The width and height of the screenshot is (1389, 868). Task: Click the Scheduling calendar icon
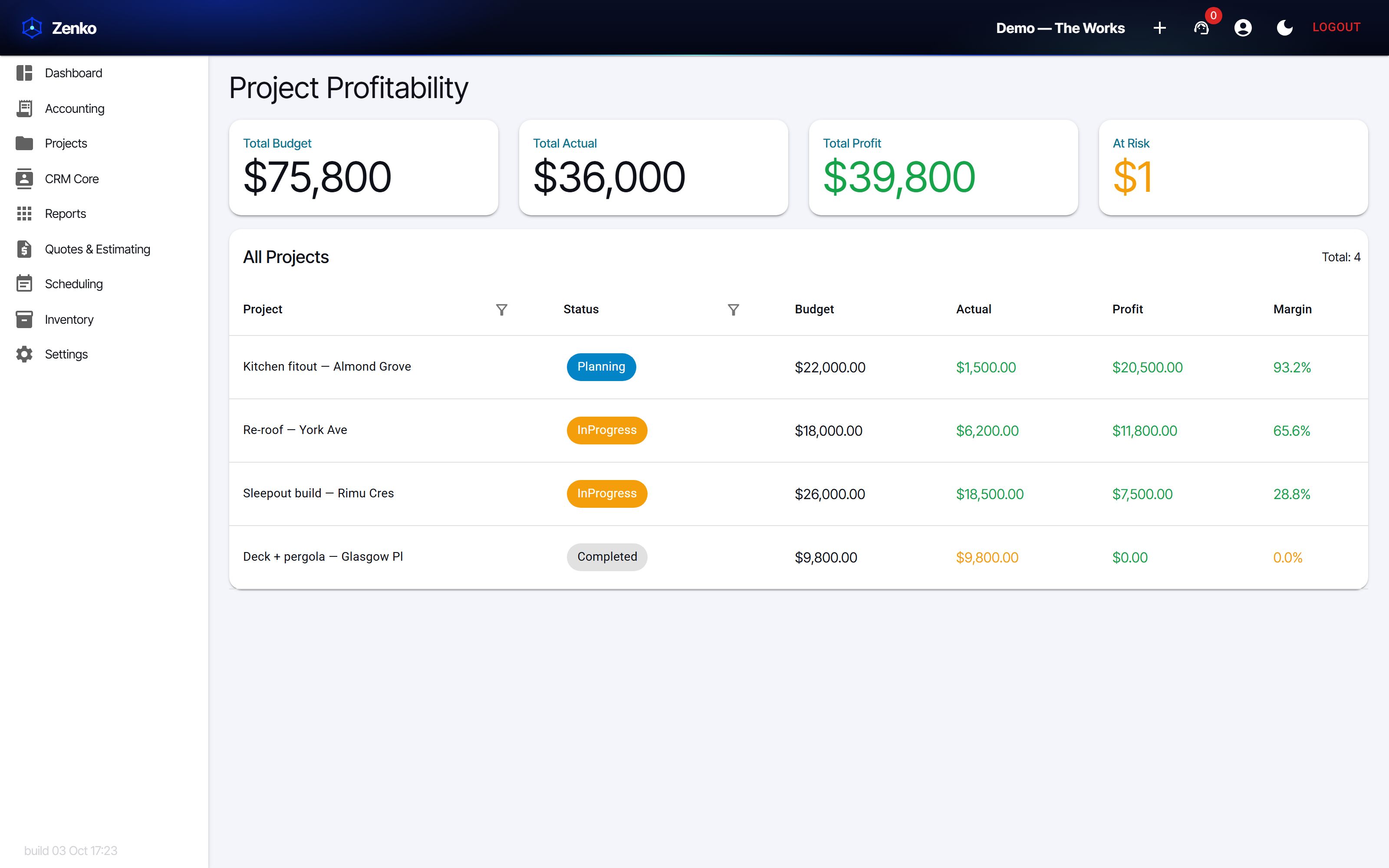point(24,283)
